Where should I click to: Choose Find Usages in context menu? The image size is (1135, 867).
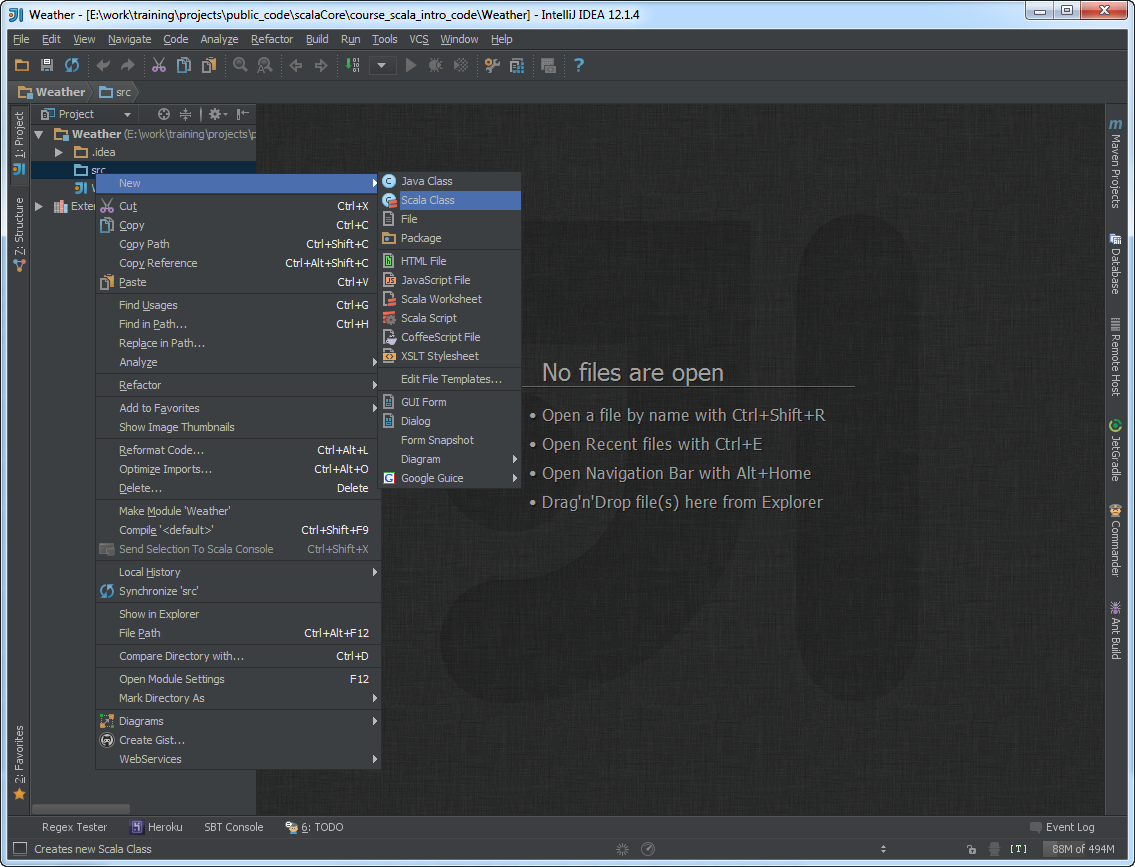coord(238,305)
